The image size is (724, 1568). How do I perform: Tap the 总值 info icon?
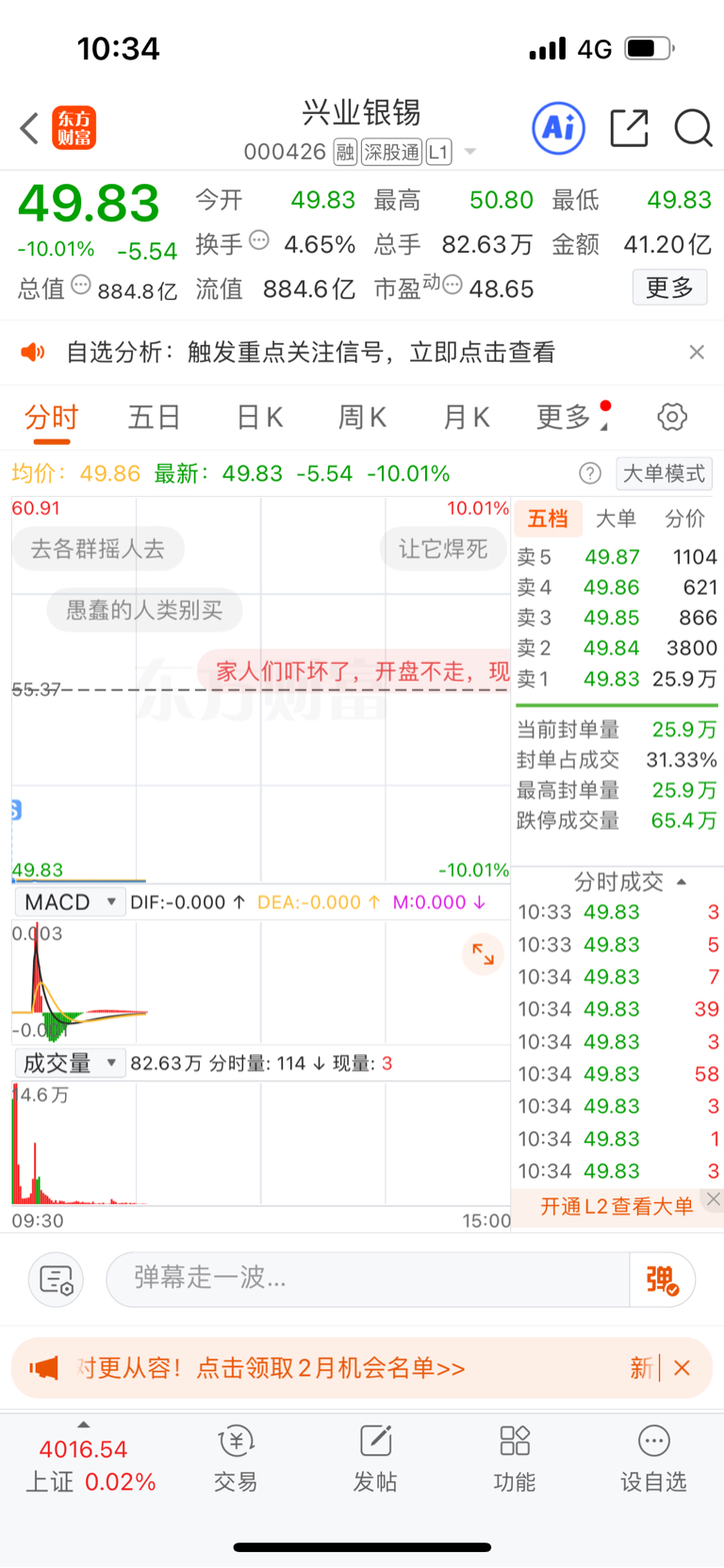81,285
